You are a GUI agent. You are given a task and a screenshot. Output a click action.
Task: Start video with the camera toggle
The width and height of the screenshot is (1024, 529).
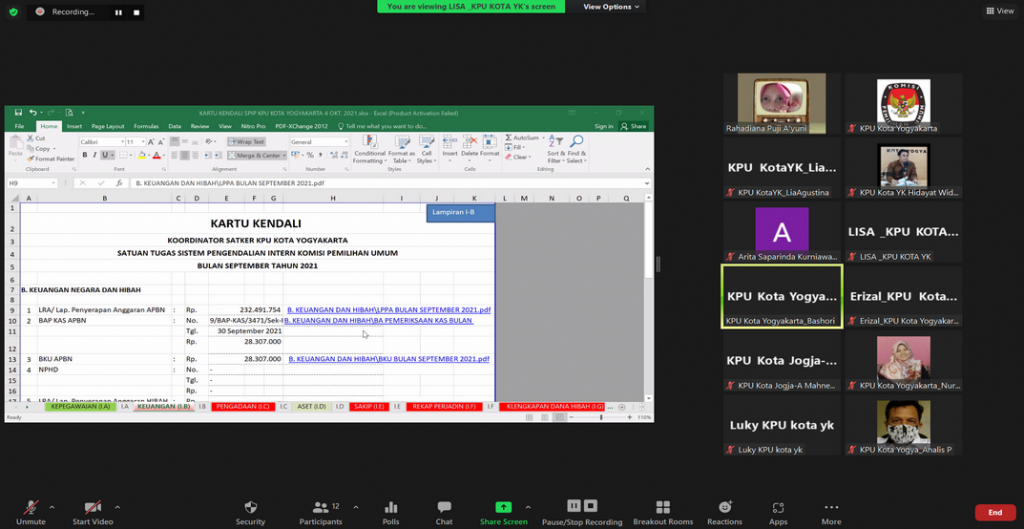[92, 508]
